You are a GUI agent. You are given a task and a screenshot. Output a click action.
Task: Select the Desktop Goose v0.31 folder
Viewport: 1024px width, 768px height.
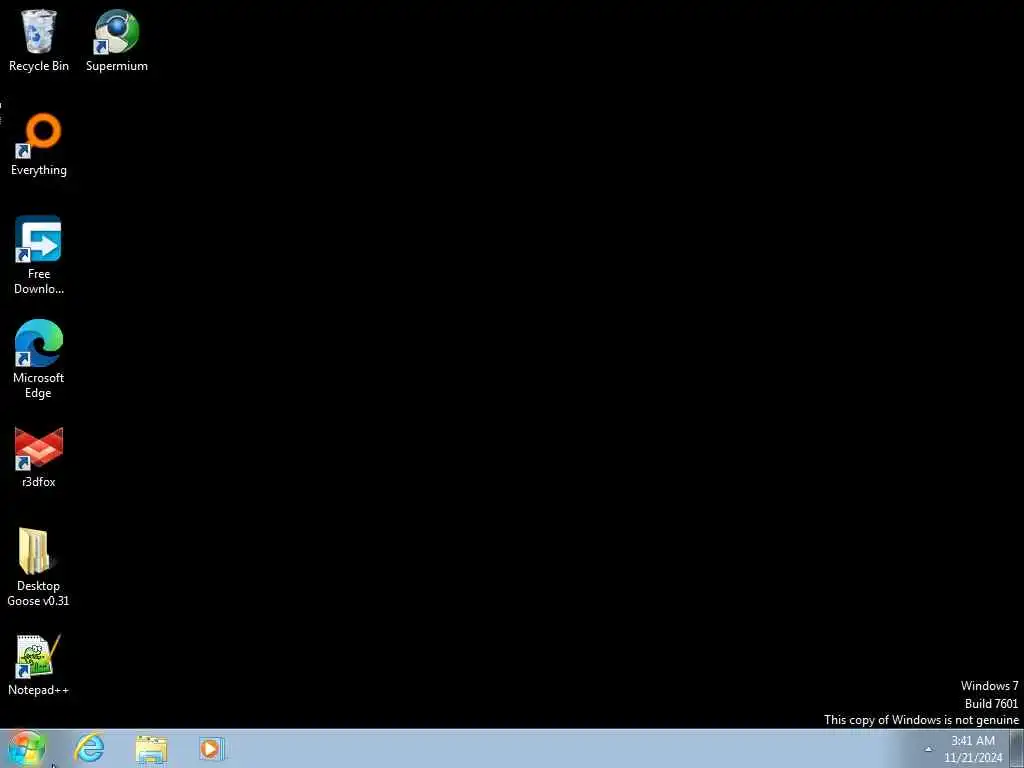[x=39, y=567]
